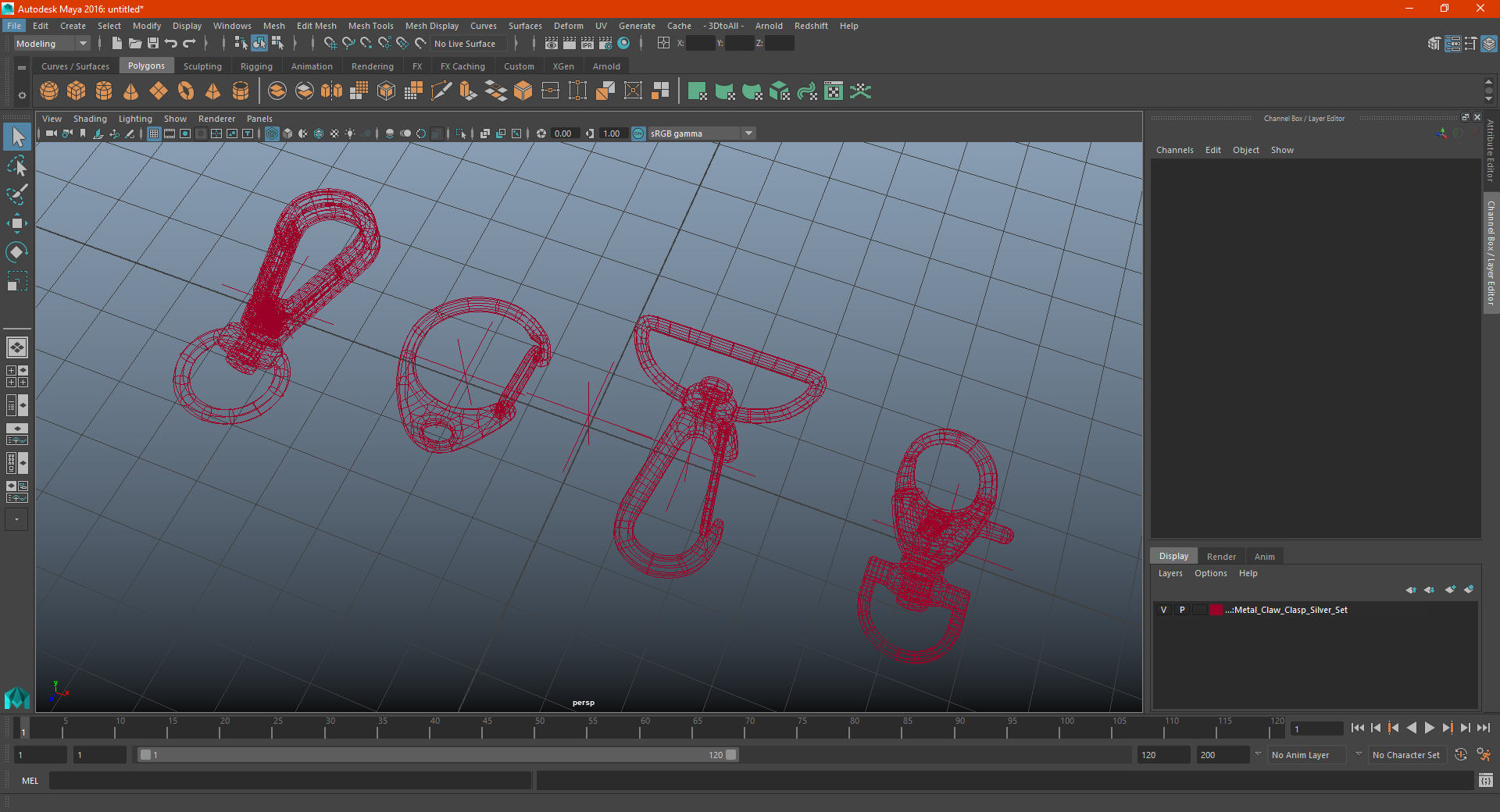Create a polygon sphere from the shelf

49,91
